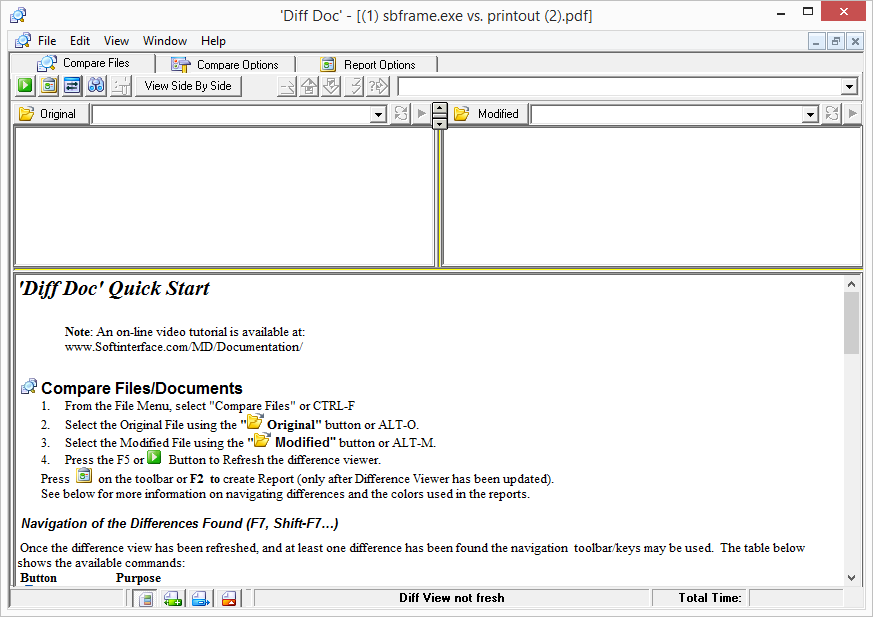The height and width of the screenshot is (617, 873).
Task: Click the create report icon in toolbar
Action: (x=49, y=86)
